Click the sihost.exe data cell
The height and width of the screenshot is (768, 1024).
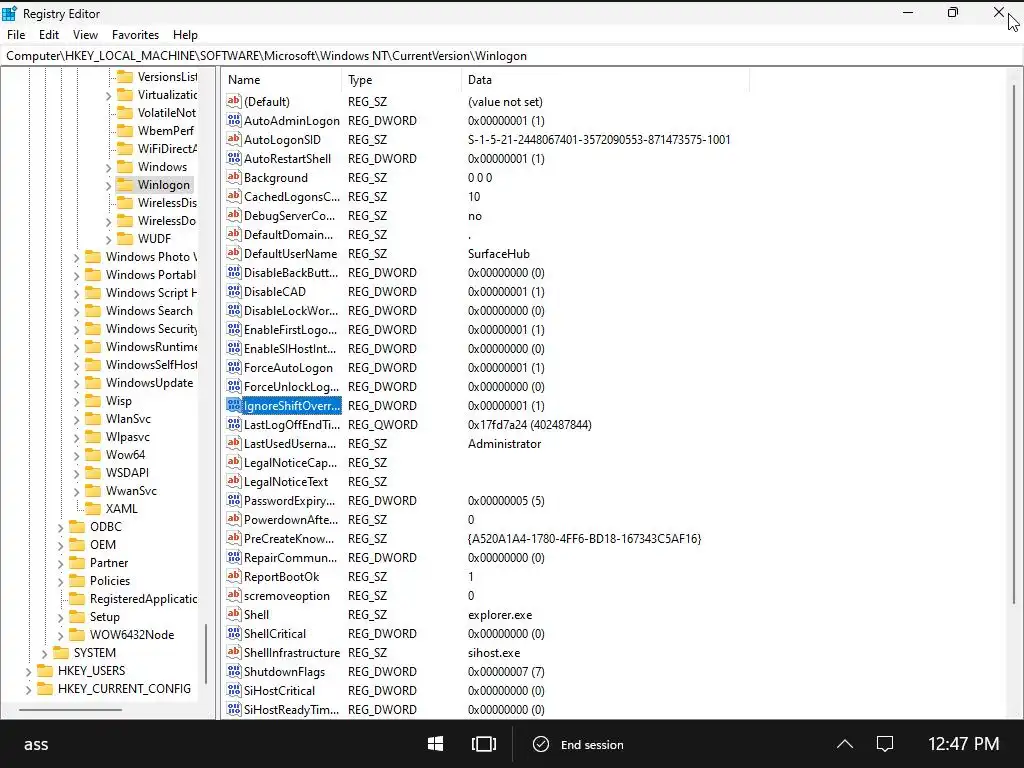[x=494, y=652]
